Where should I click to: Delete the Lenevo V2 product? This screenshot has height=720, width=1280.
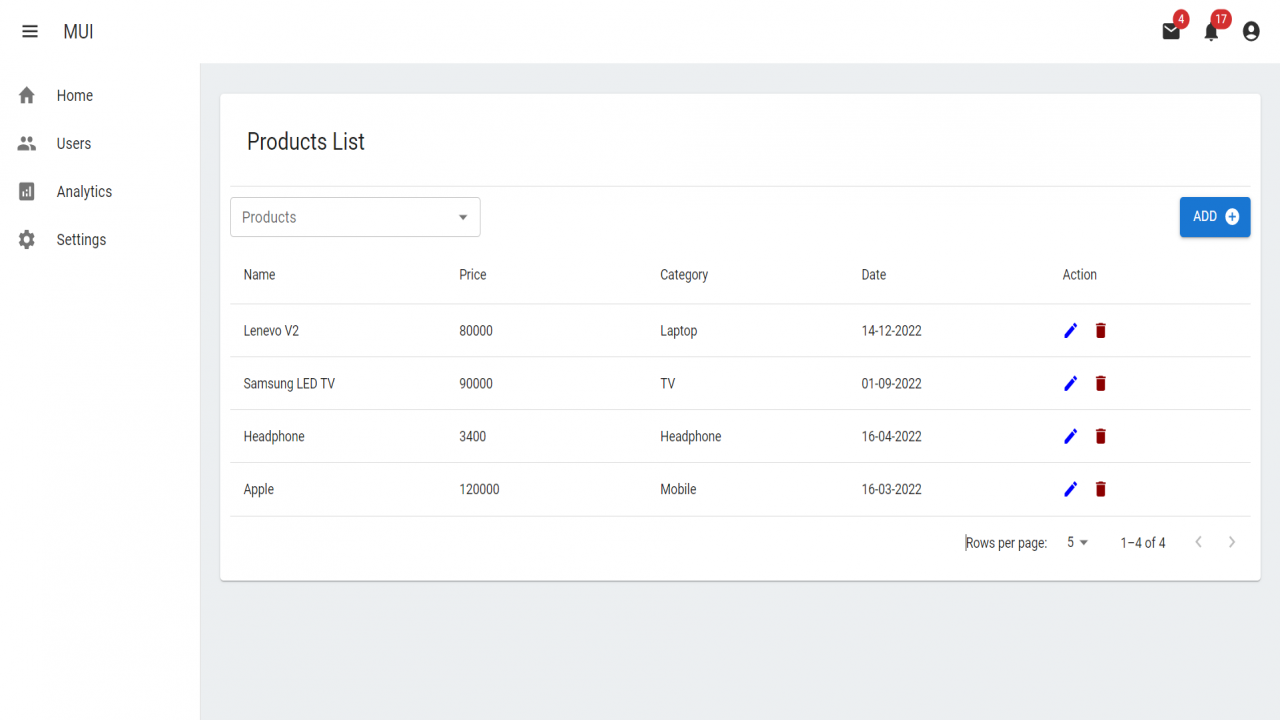1100,330
